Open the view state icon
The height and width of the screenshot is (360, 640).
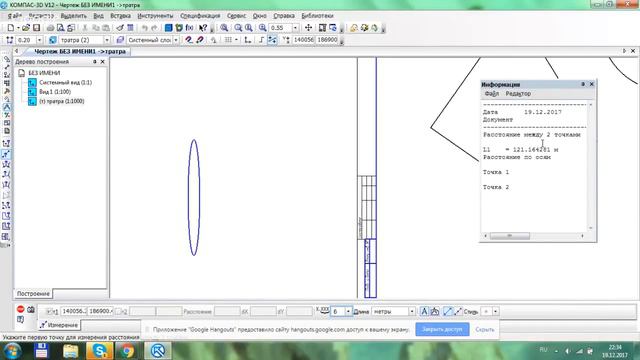[53, 40]
